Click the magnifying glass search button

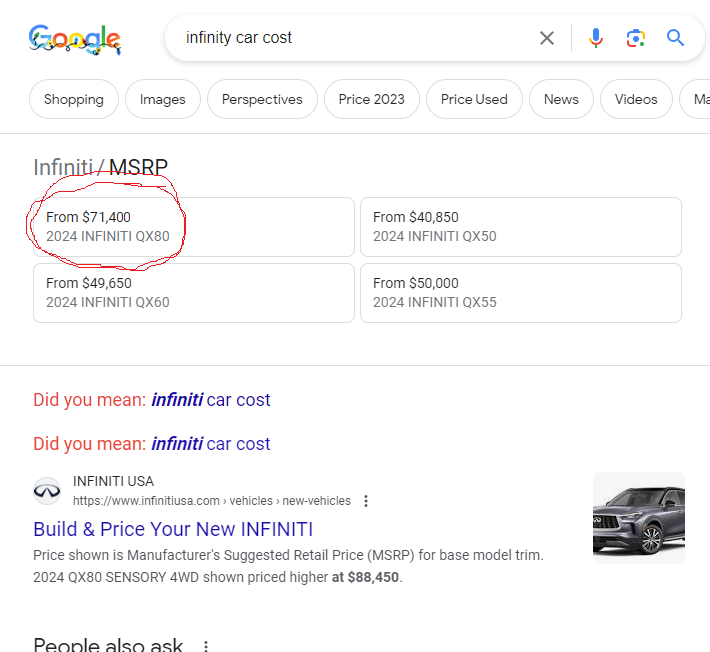pyautogui.click(x=676, y=38)
